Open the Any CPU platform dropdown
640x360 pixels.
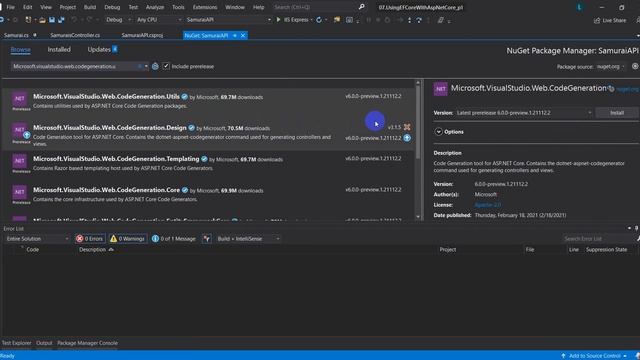(x=159, y=20)
